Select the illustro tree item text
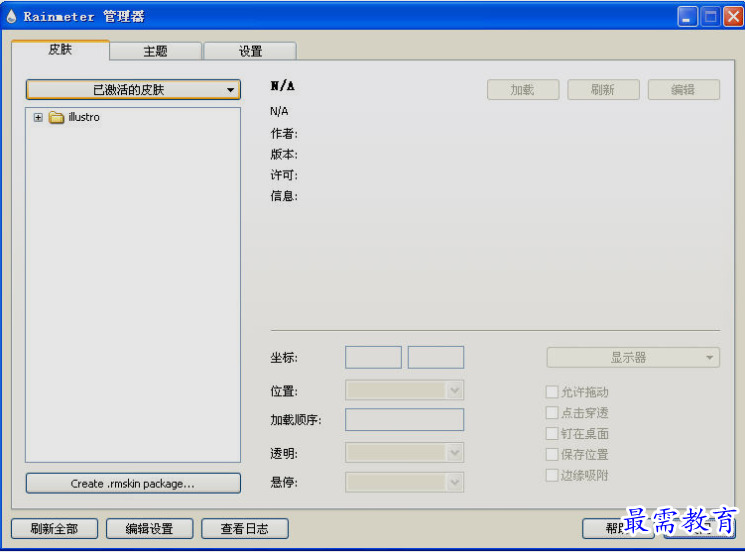The image size is (745, 552). (84, 117)
